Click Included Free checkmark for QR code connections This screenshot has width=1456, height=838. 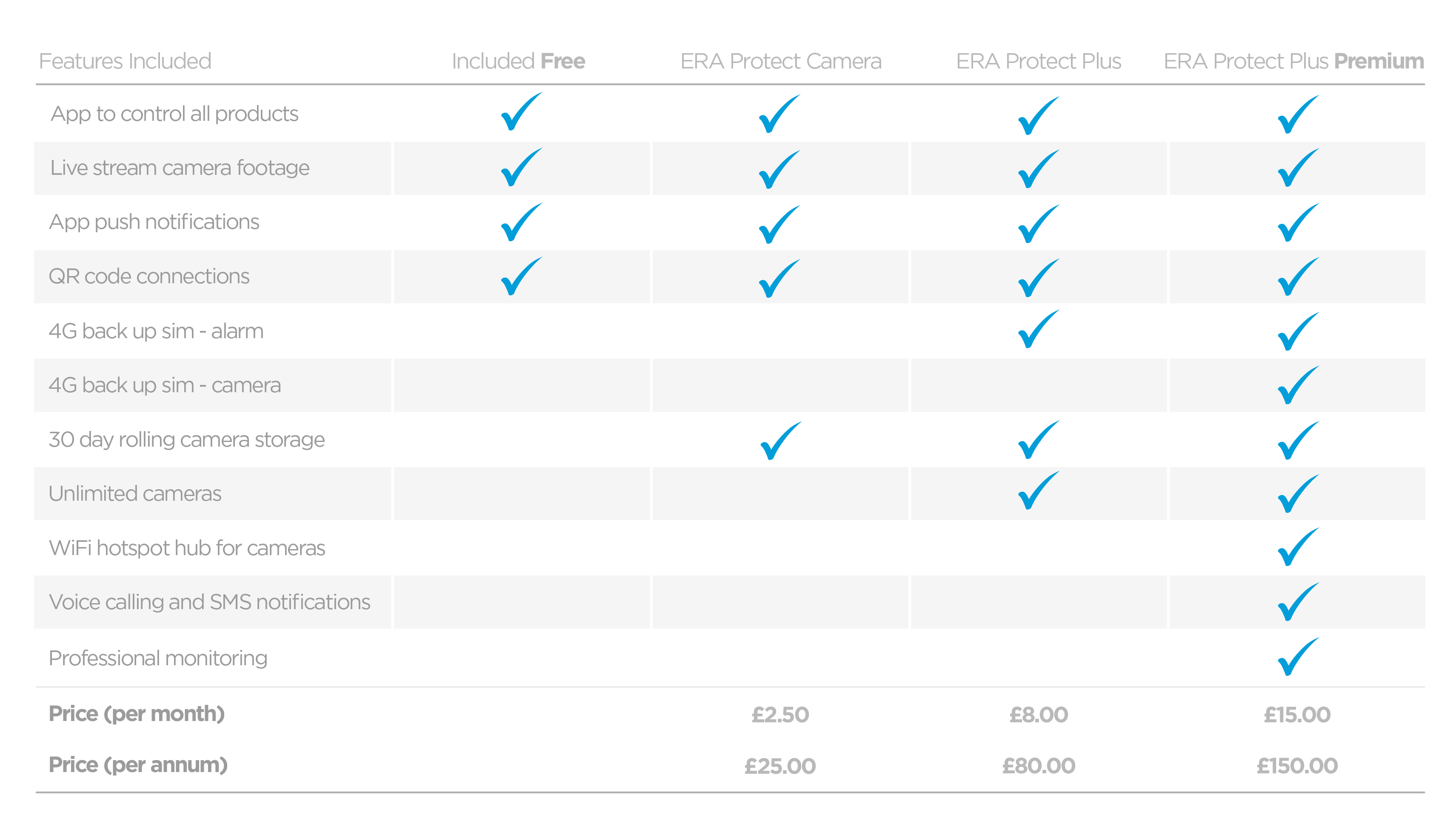(x=520, y=277)
